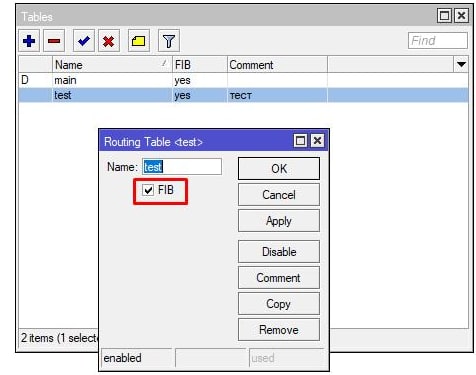Open filter using funnel icon

click(x=169, y=41)
